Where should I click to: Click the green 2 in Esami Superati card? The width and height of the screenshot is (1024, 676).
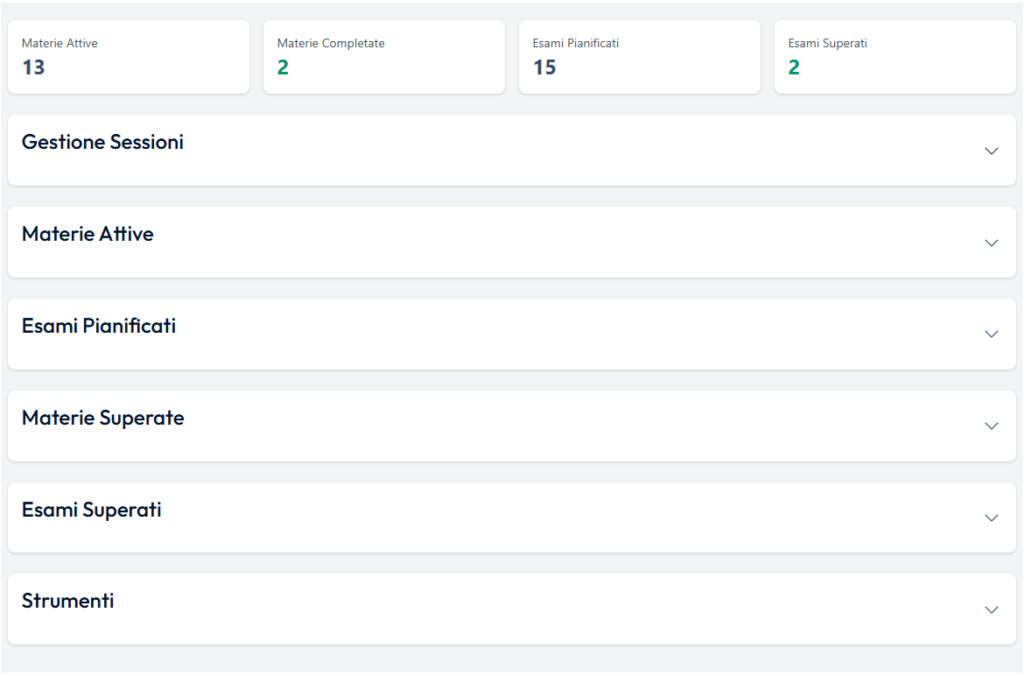[794, 68]
